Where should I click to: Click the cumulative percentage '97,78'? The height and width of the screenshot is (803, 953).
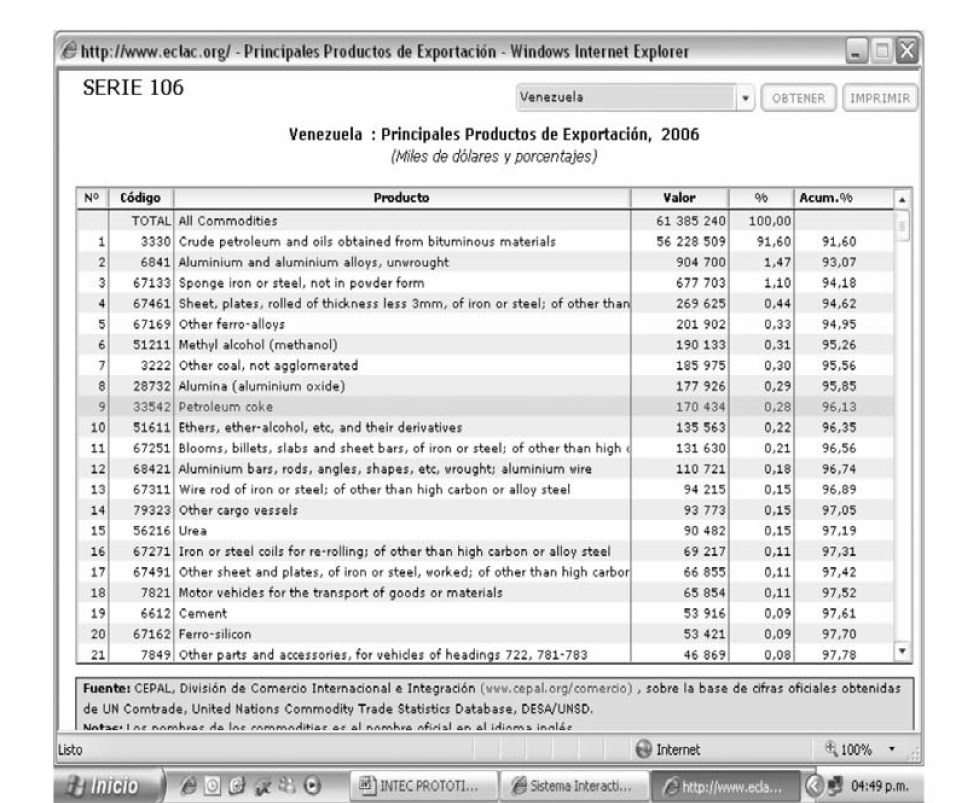[839, 655]
